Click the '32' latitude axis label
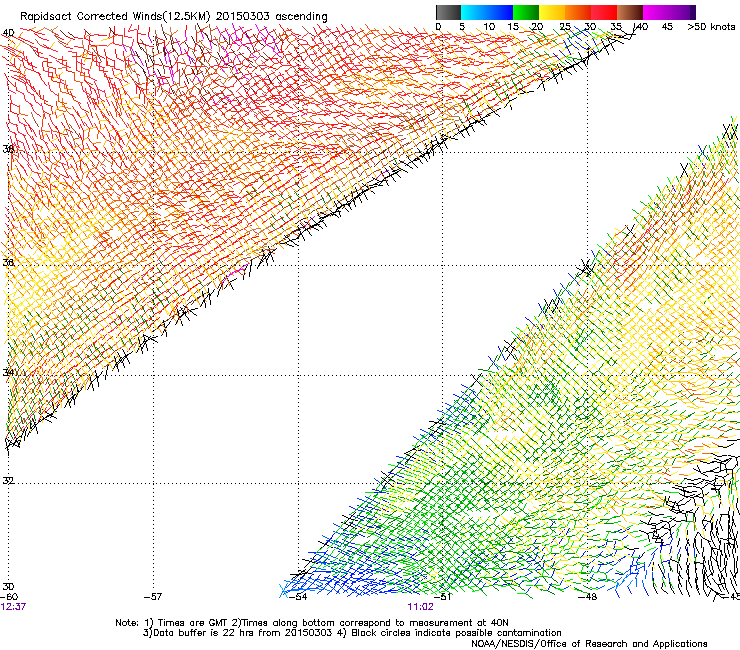Image resolution: width=740 pixels, height=650 pixels. 8,481
